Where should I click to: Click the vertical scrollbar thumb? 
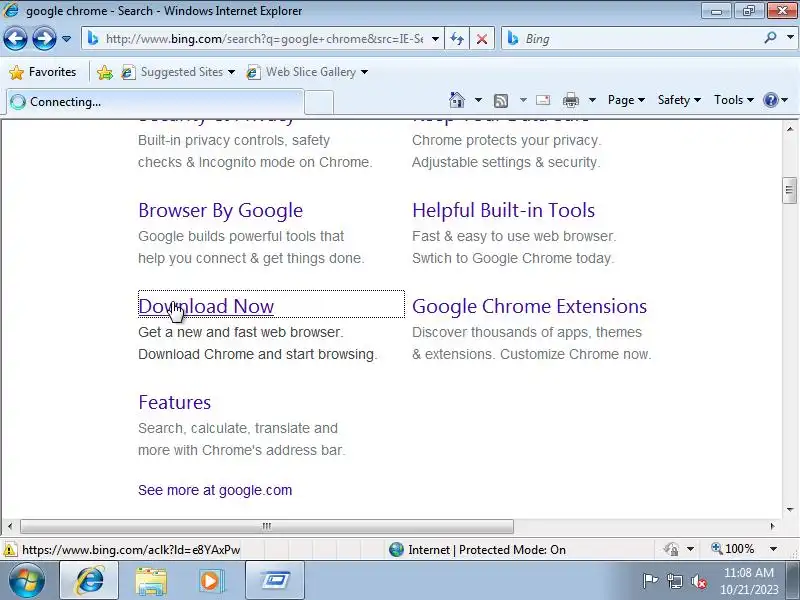(x=789, y=190)
